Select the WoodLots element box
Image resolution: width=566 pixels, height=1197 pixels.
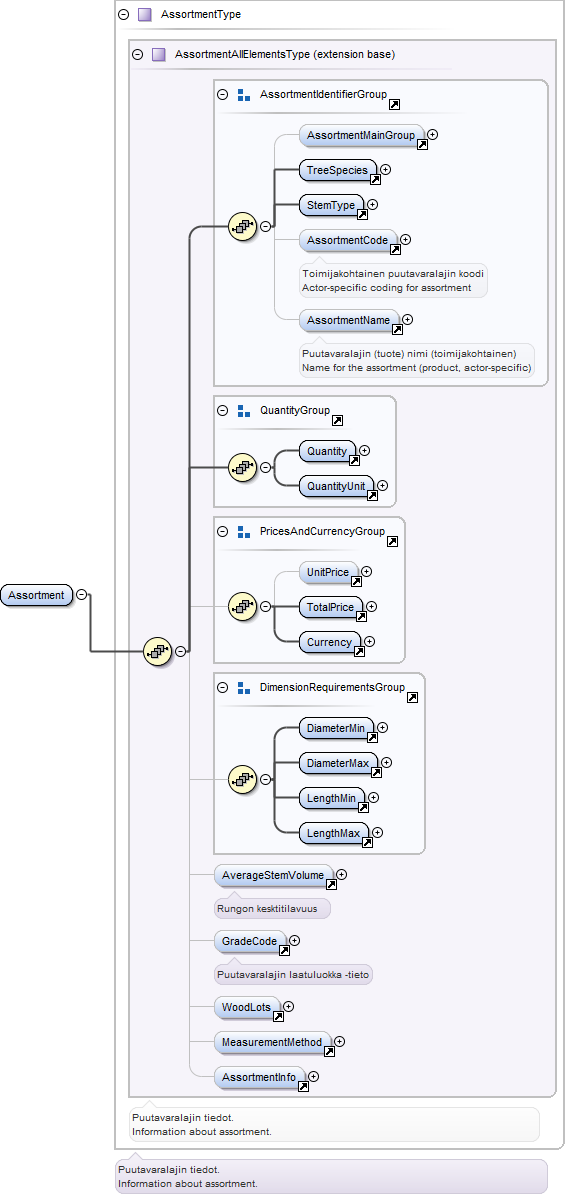click(x=247, y=1007)
